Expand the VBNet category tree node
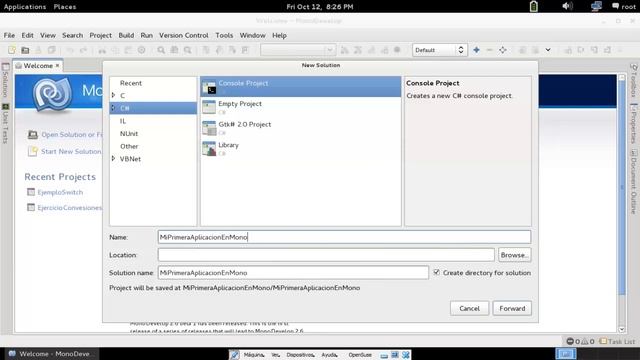This screenshot has width=640, height=360. pyautogui.click(x=113, y=158)
